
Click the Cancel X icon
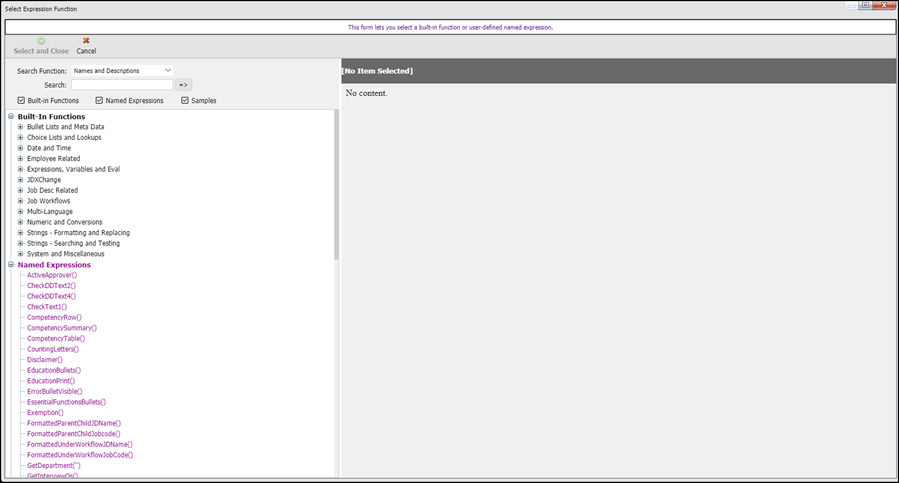pyautogui.click(x=86, y=41)
